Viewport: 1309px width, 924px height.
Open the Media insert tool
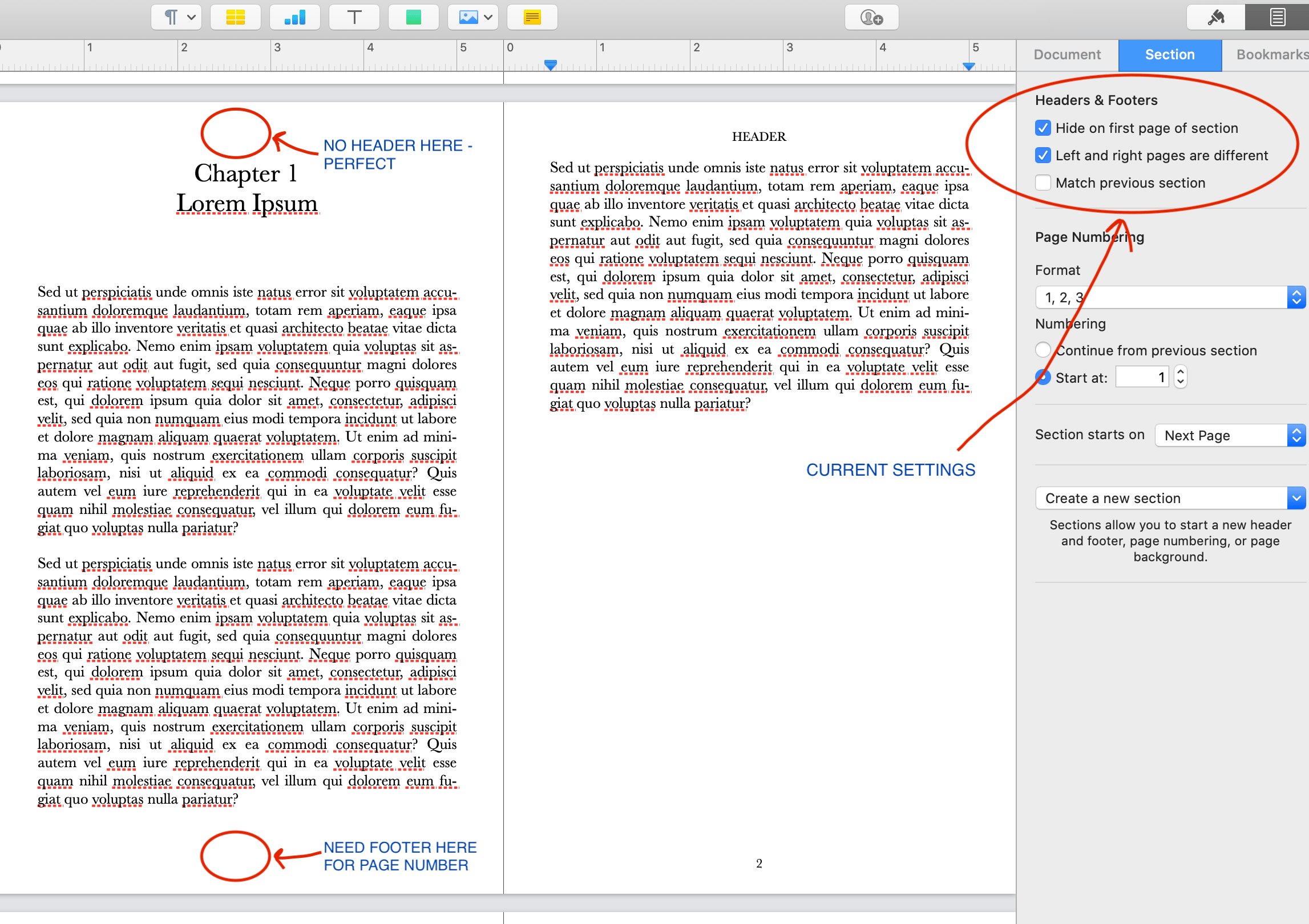tap(468, 17)
